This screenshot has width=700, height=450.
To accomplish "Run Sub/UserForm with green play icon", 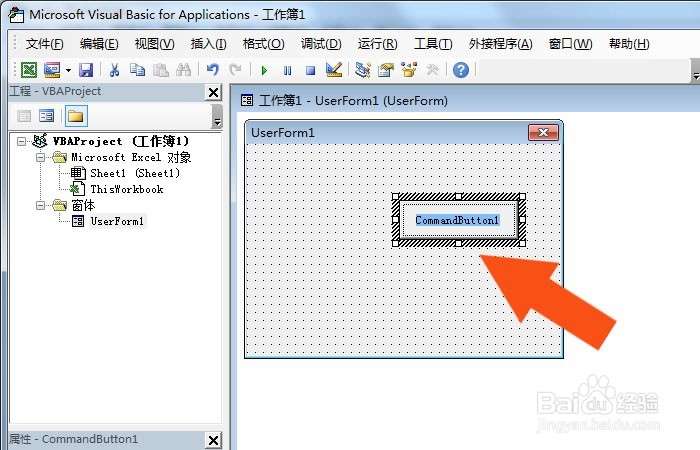I will tap(264, 71).
